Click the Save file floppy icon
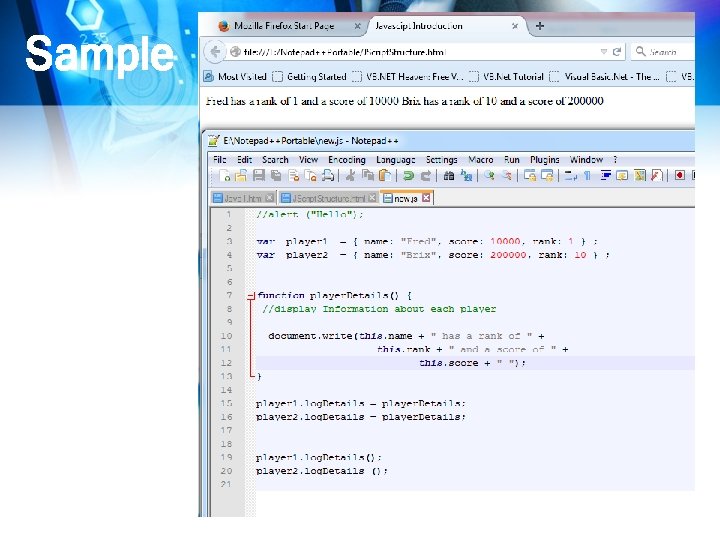Viewport: 720px width, 540px height. click(x=259, y=175)
